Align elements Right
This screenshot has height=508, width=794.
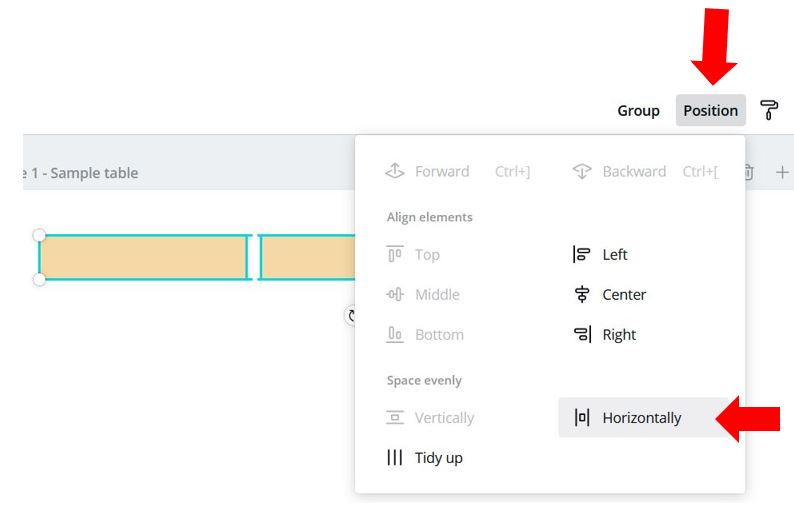[x=604, y=334]
